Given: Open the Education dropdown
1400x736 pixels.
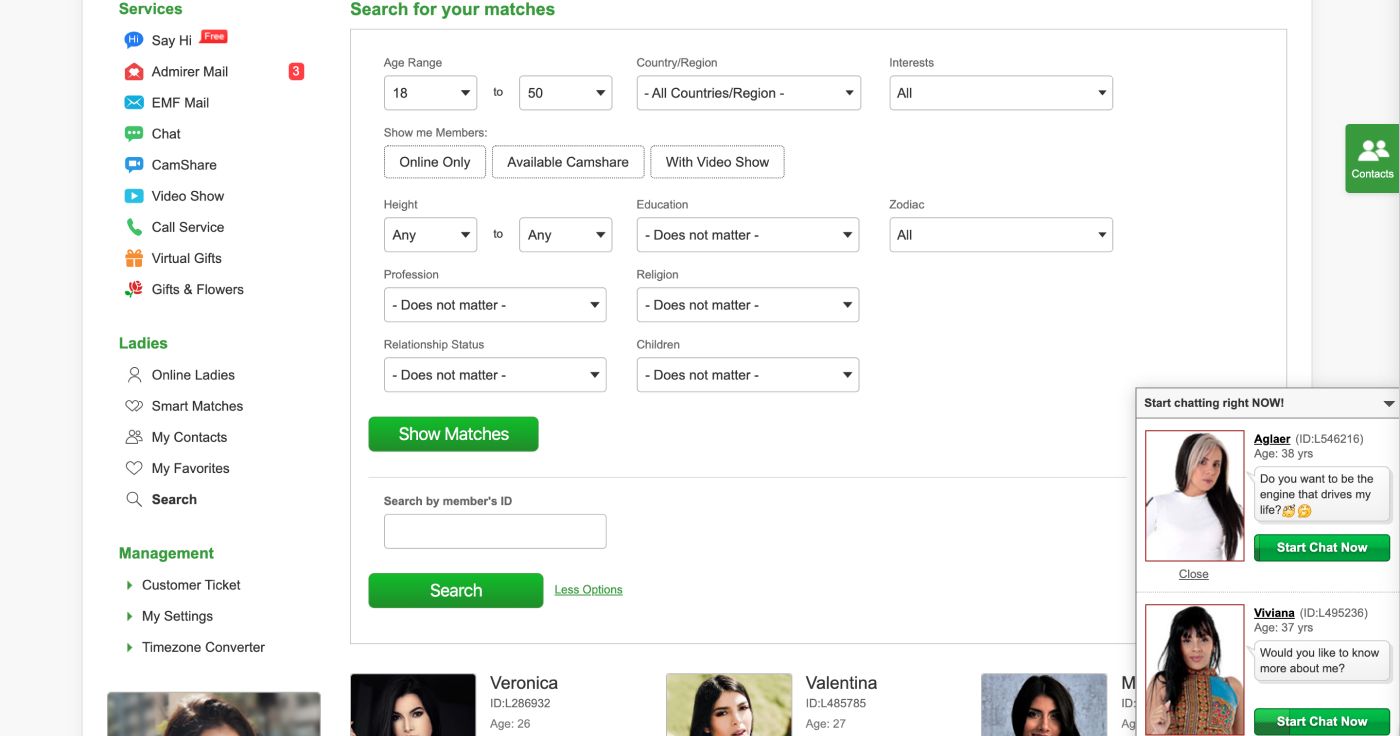Looking at the screenshot, I should tap(748, 235).
